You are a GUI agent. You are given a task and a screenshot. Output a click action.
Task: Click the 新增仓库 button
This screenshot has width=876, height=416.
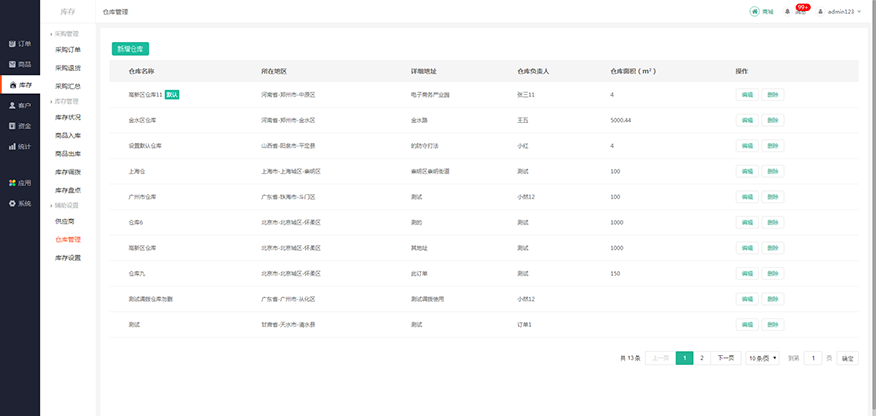(130, 48)
